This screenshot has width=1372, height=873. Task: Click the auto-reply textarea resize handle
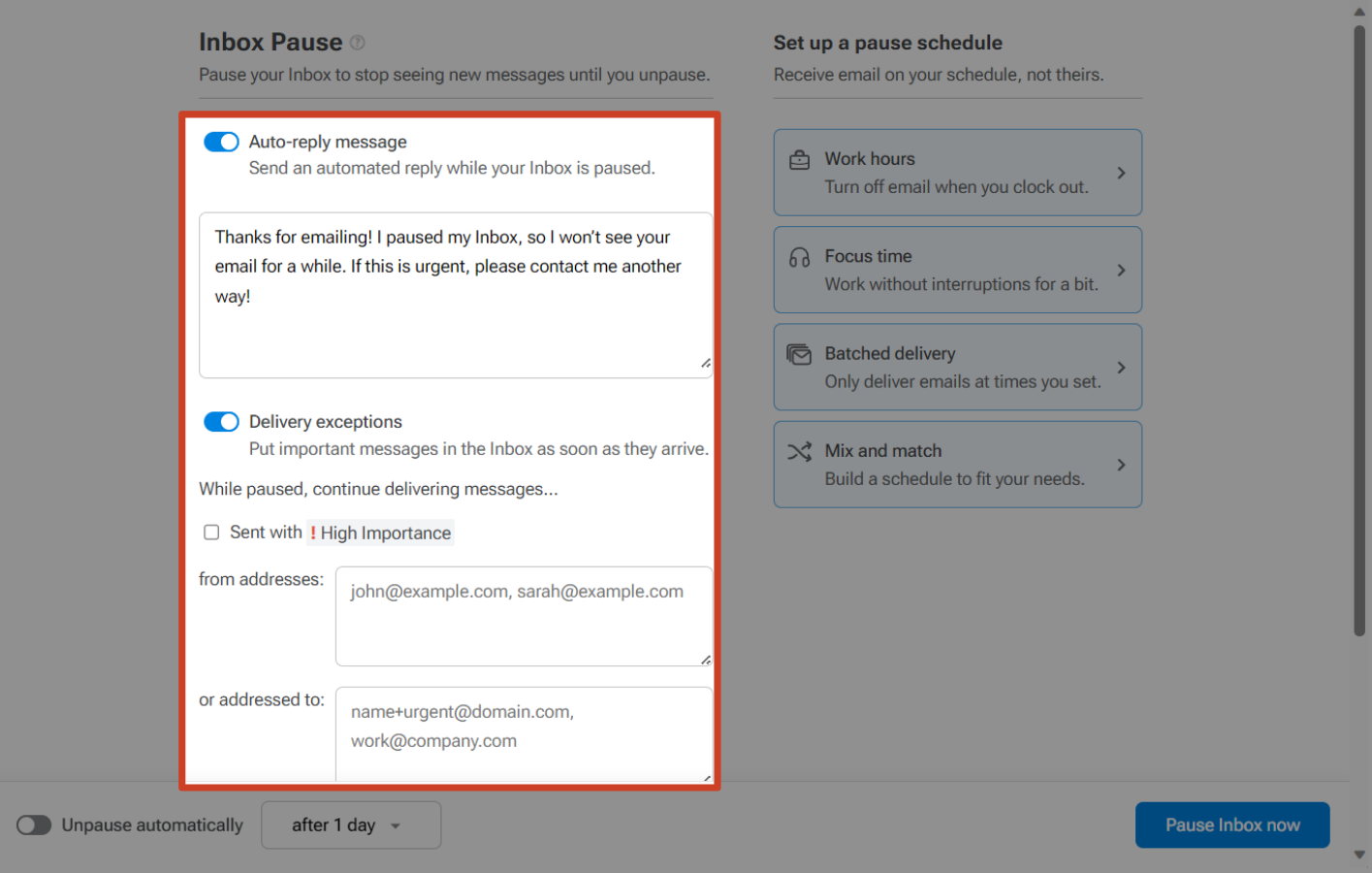click(x=705, y=363)
